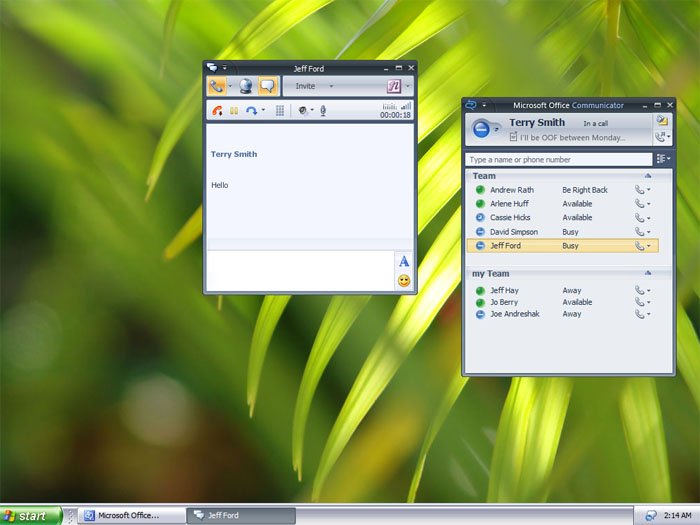Call Jeff Hay using his phone icon

coord(640,290)
